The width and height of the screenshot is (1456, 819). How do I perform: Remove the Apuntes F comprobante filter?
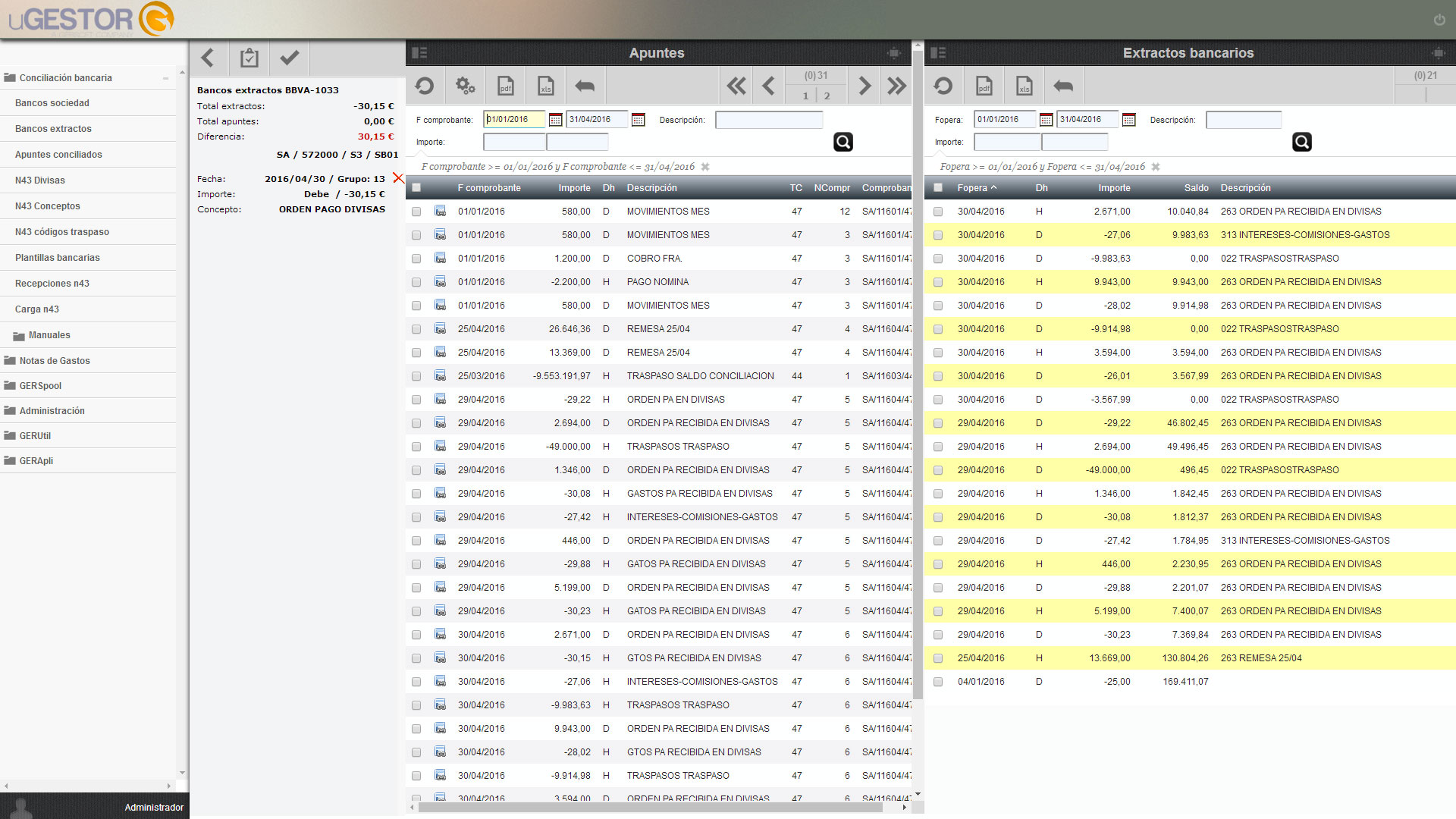click(x=705, y=167)
